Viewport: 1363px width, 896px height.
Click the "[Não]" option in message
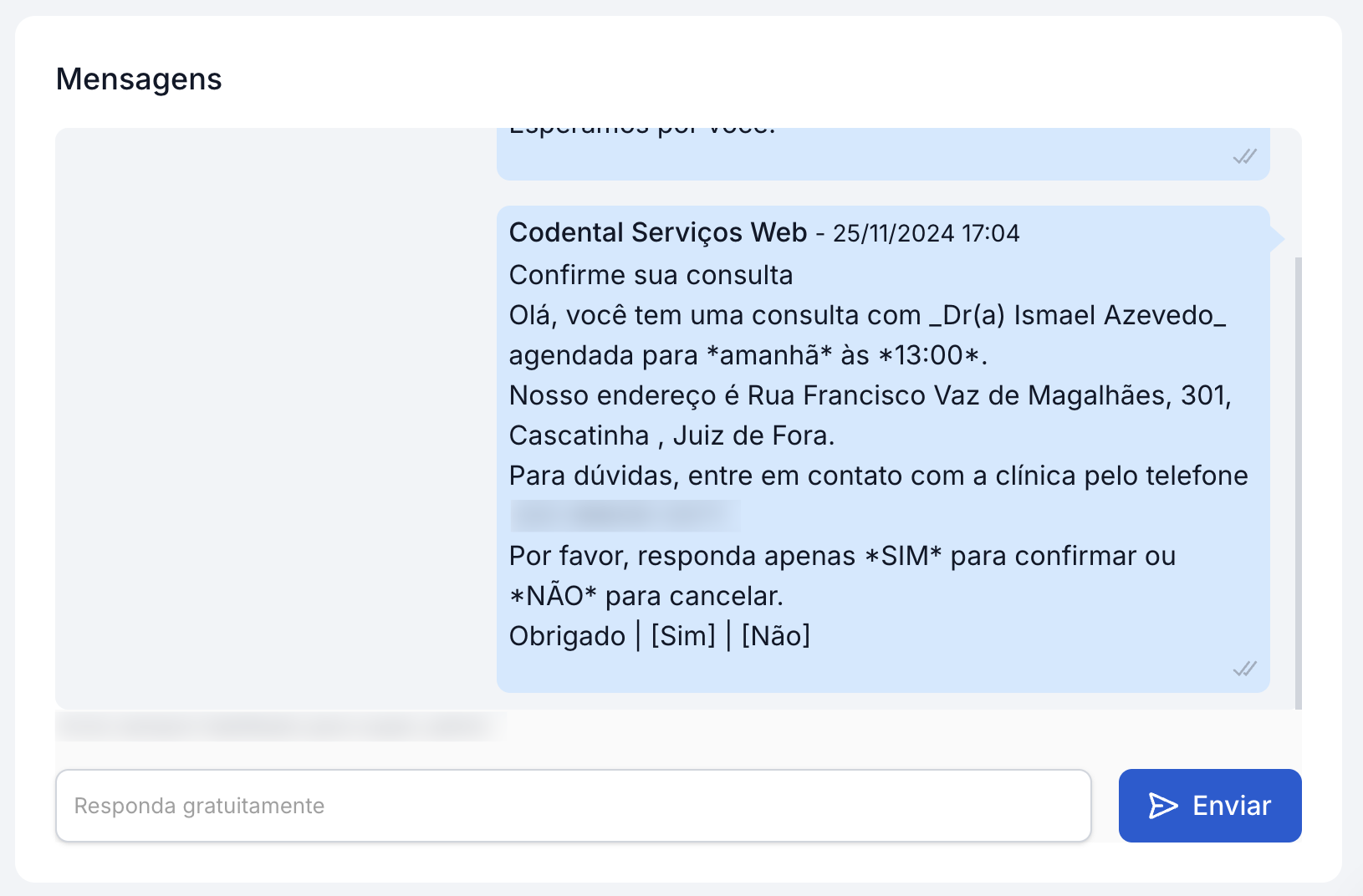[775, 636]
